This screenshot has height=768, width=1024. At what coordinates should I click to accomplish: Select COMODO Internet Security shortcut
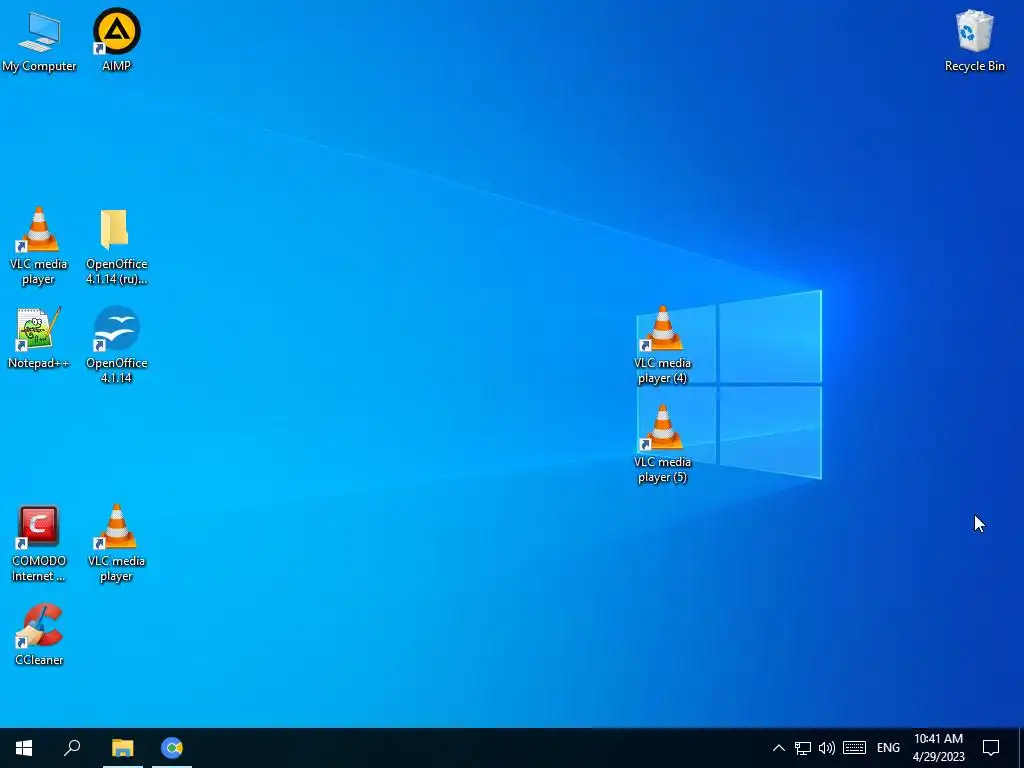click(x=39, y=543)
